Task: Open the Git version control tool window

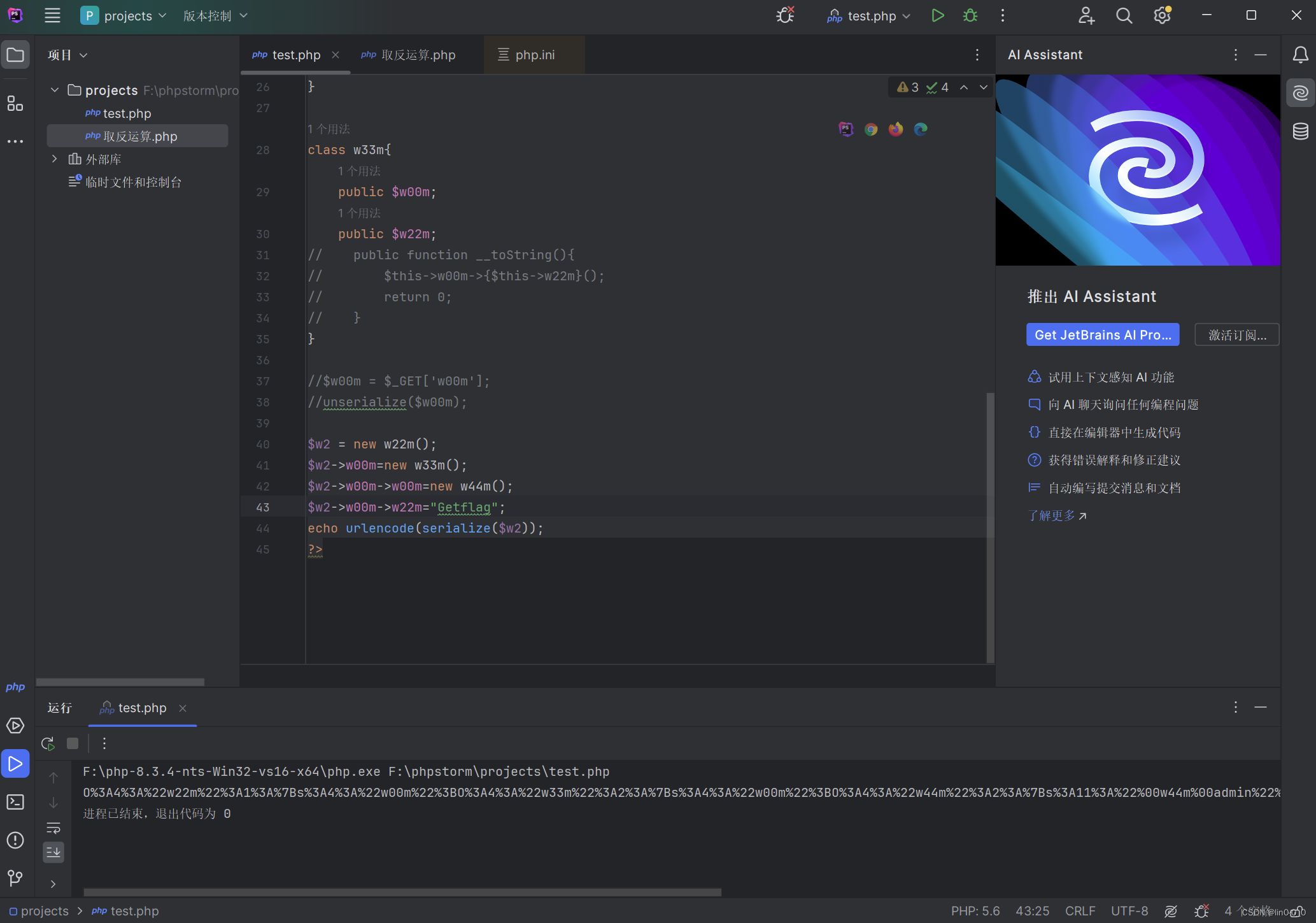Action: [x=15, y=878]
